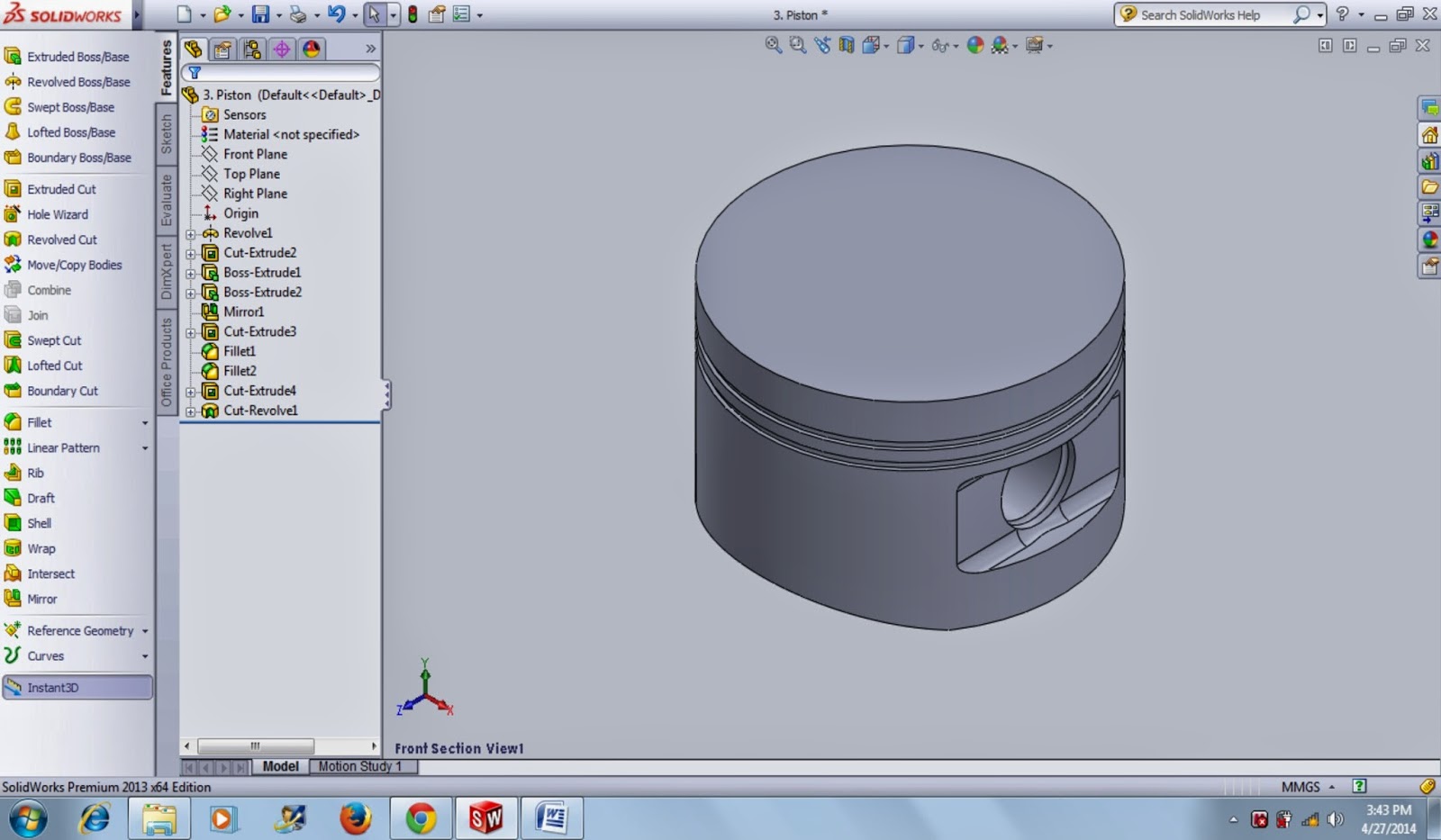Open the Linear Pattern dropdown arrow

pyautogui.click(x=145, y=448)
